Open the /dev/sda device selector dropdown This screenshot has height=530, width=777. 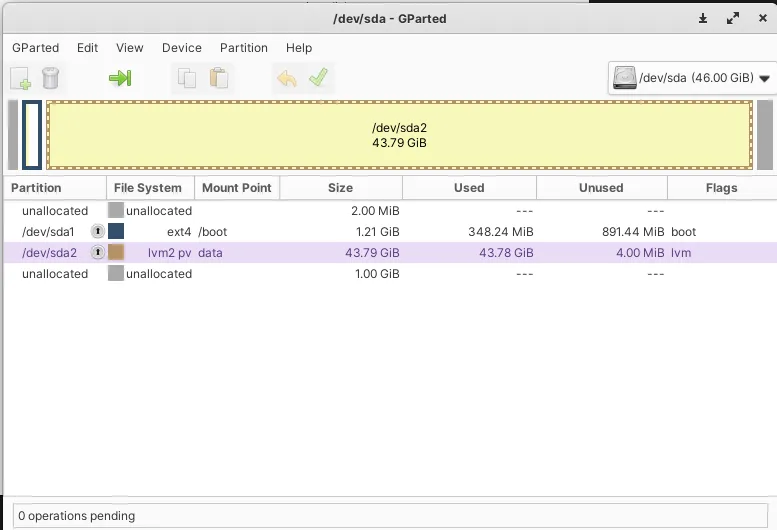click(693, 78)
